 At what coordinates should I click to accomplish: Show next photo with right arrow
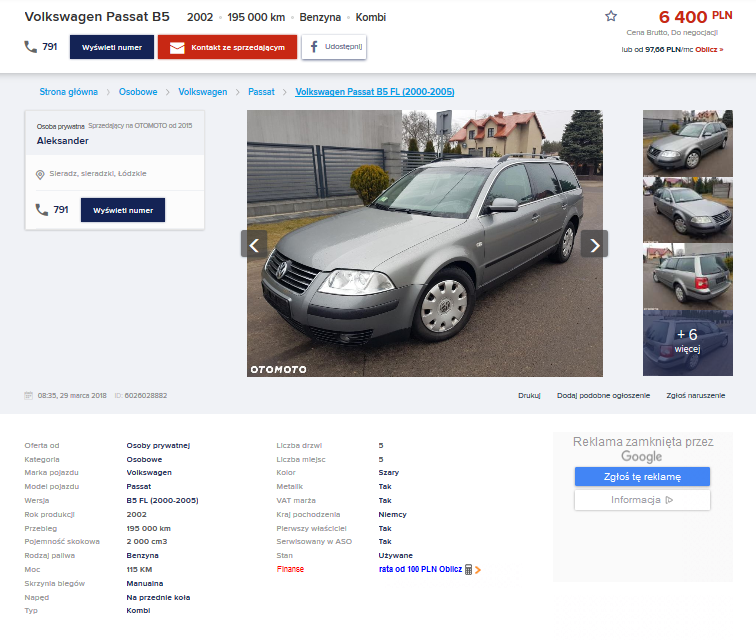click(594, 245)
